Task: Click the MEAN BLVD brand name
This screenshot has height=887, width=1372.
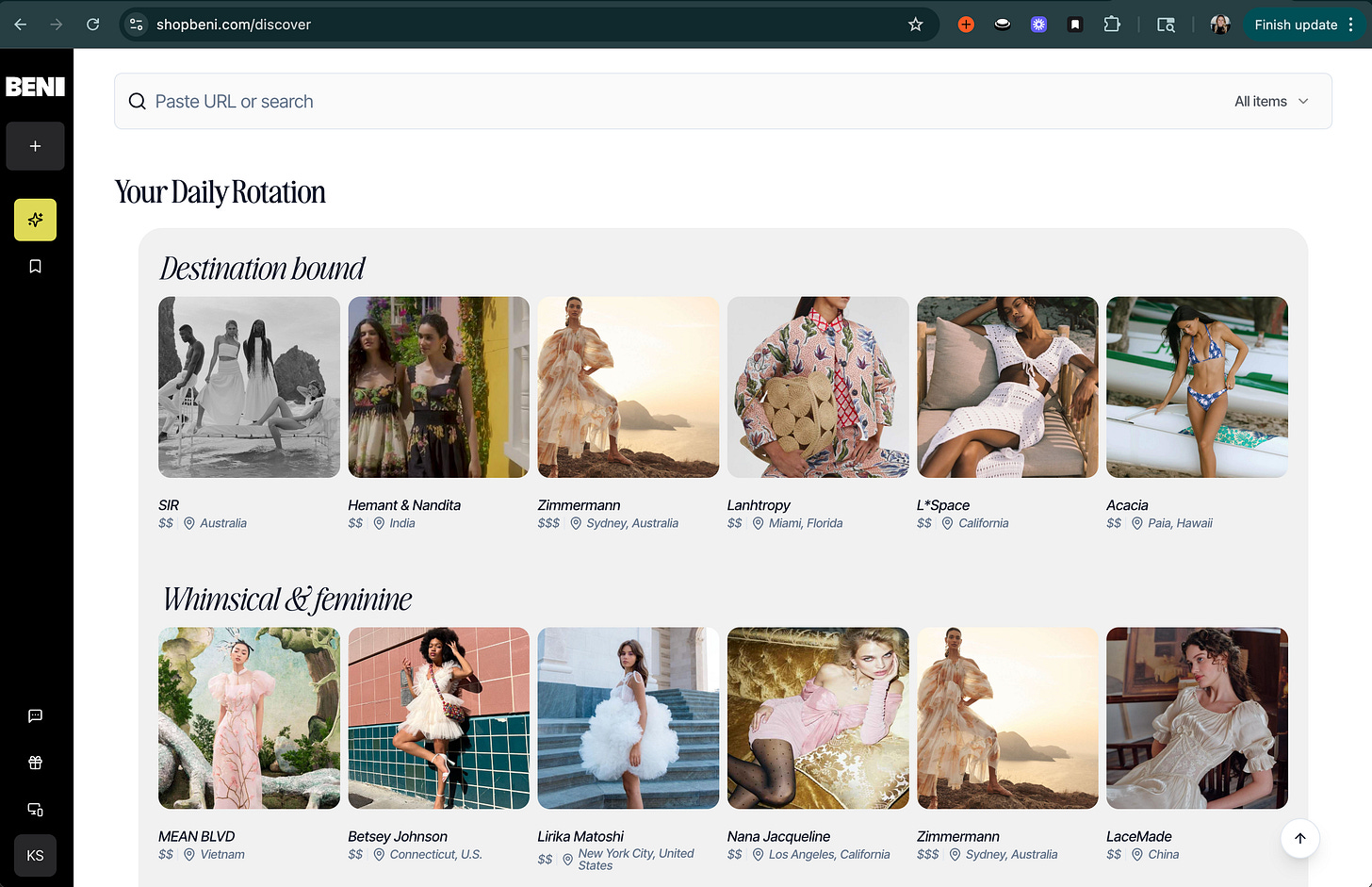Action: [197, 836]
